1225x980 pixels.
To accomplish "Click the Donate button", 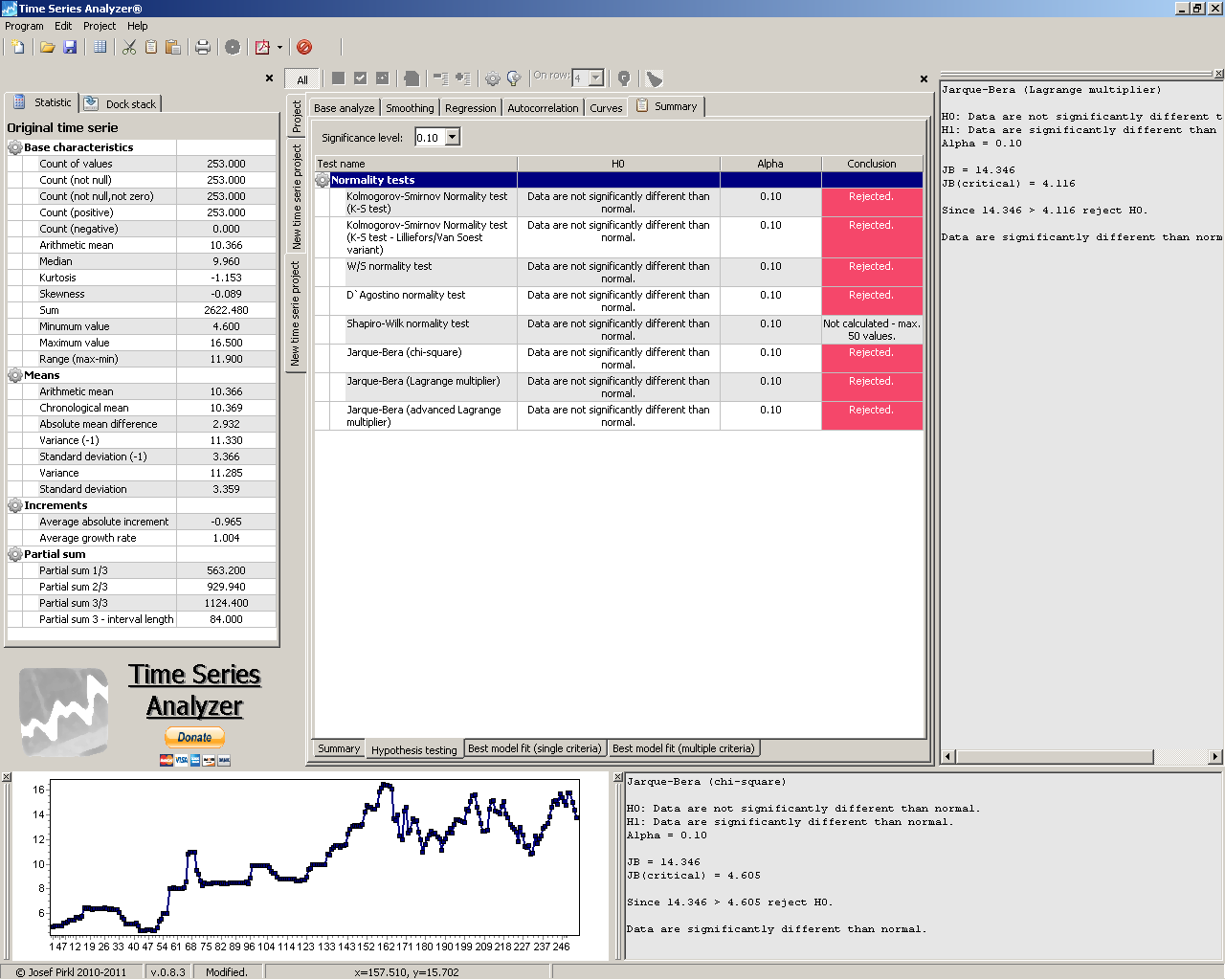I will pos(195,737).
